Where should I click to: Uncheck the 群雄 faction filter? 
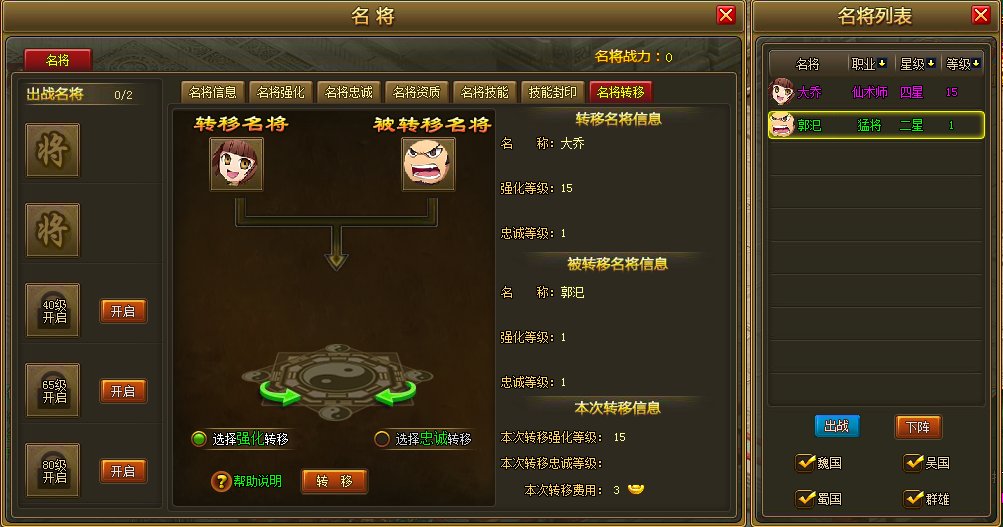point(913,498)
